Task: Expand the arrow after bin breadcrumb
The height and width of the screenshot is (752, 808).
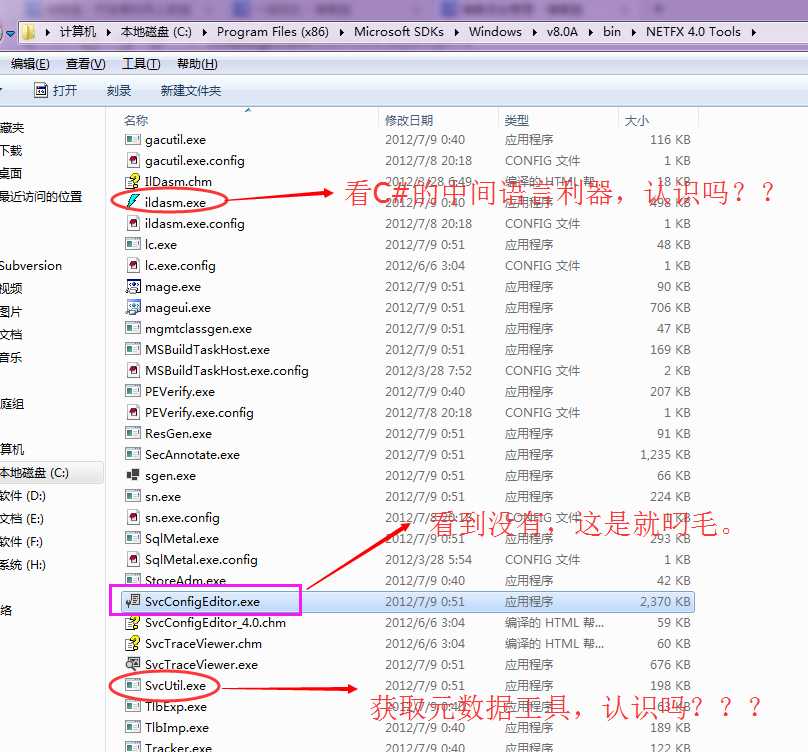Action: [634, 32]
